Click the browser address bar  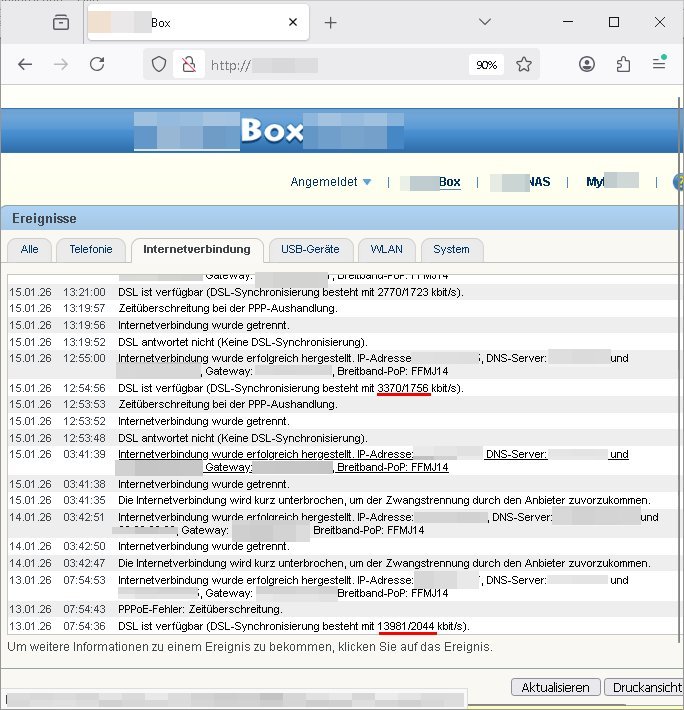[330, 65]
